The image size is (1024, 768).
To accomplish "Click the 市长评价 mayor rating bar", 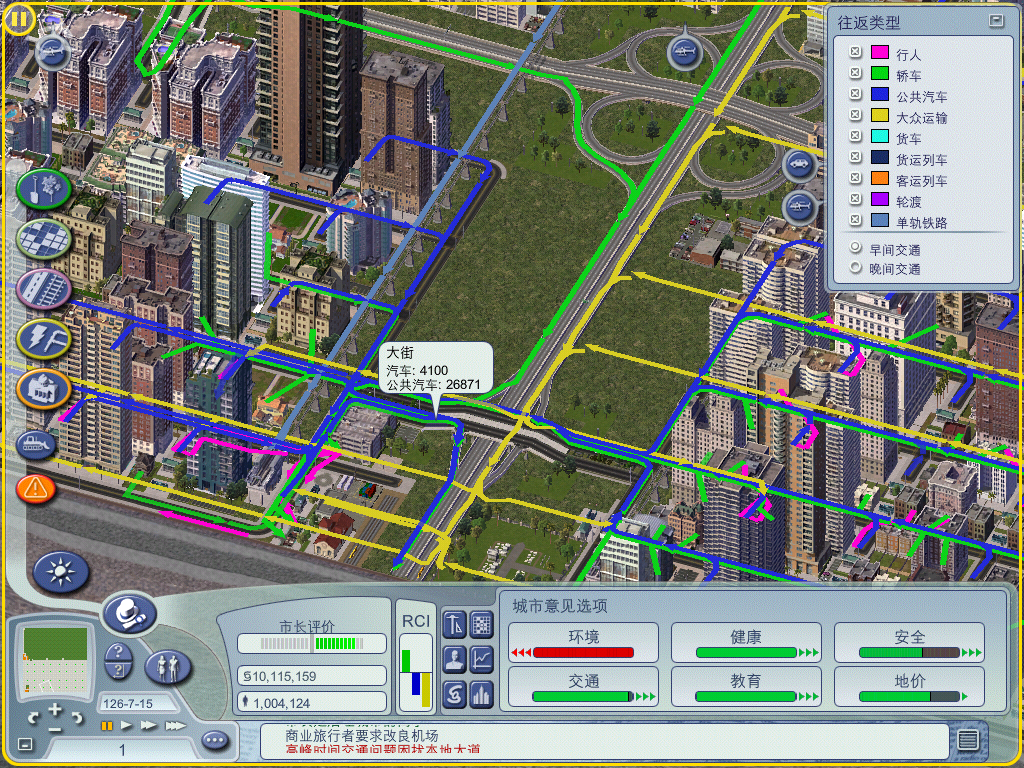I will (x=312, y=643).
